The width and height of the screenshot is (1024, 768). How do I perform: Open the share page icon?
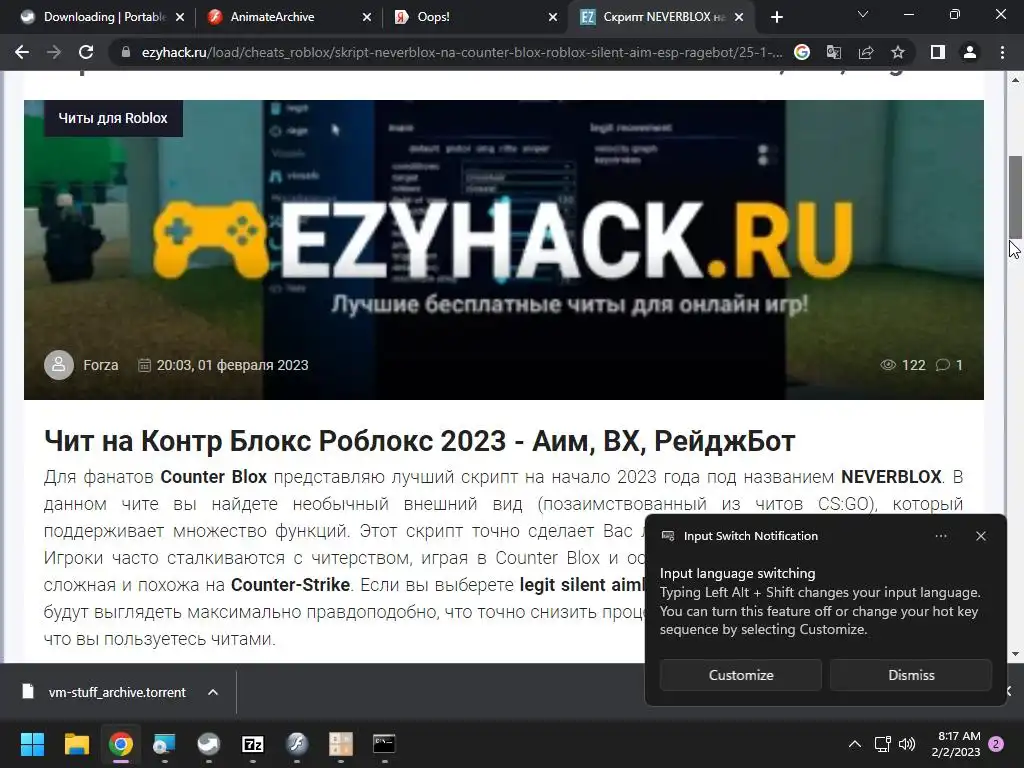point(866,52)
